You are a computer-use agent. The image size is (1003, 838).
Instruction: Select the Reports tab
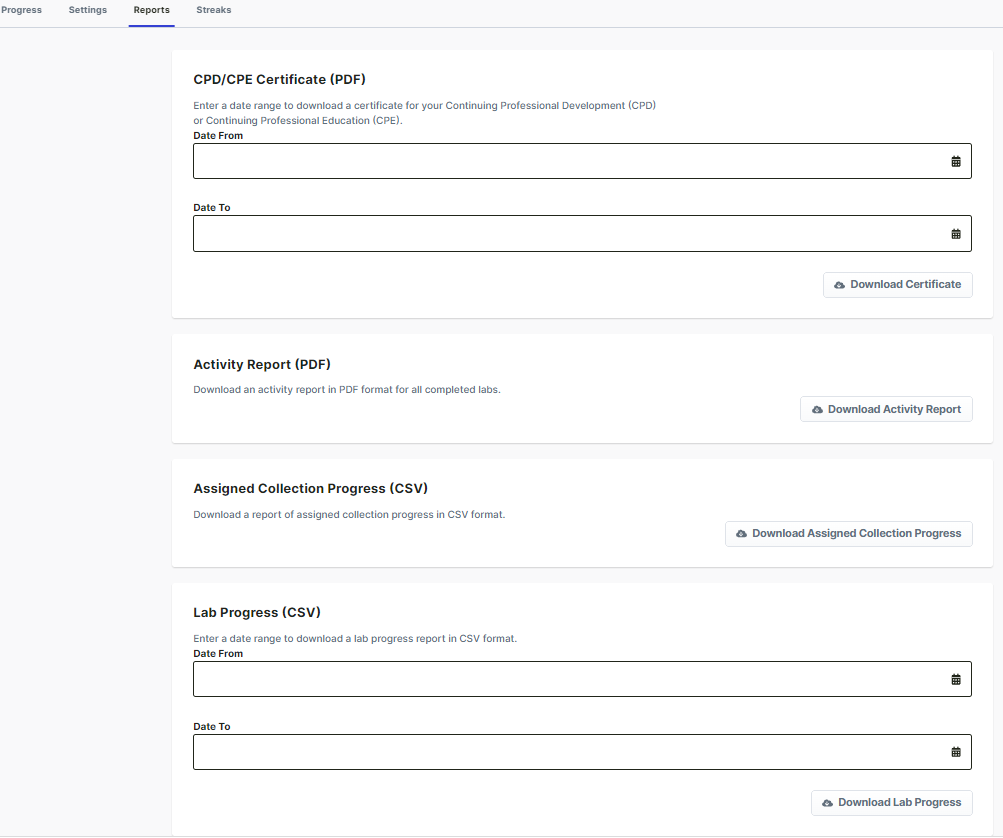[151, 10]
